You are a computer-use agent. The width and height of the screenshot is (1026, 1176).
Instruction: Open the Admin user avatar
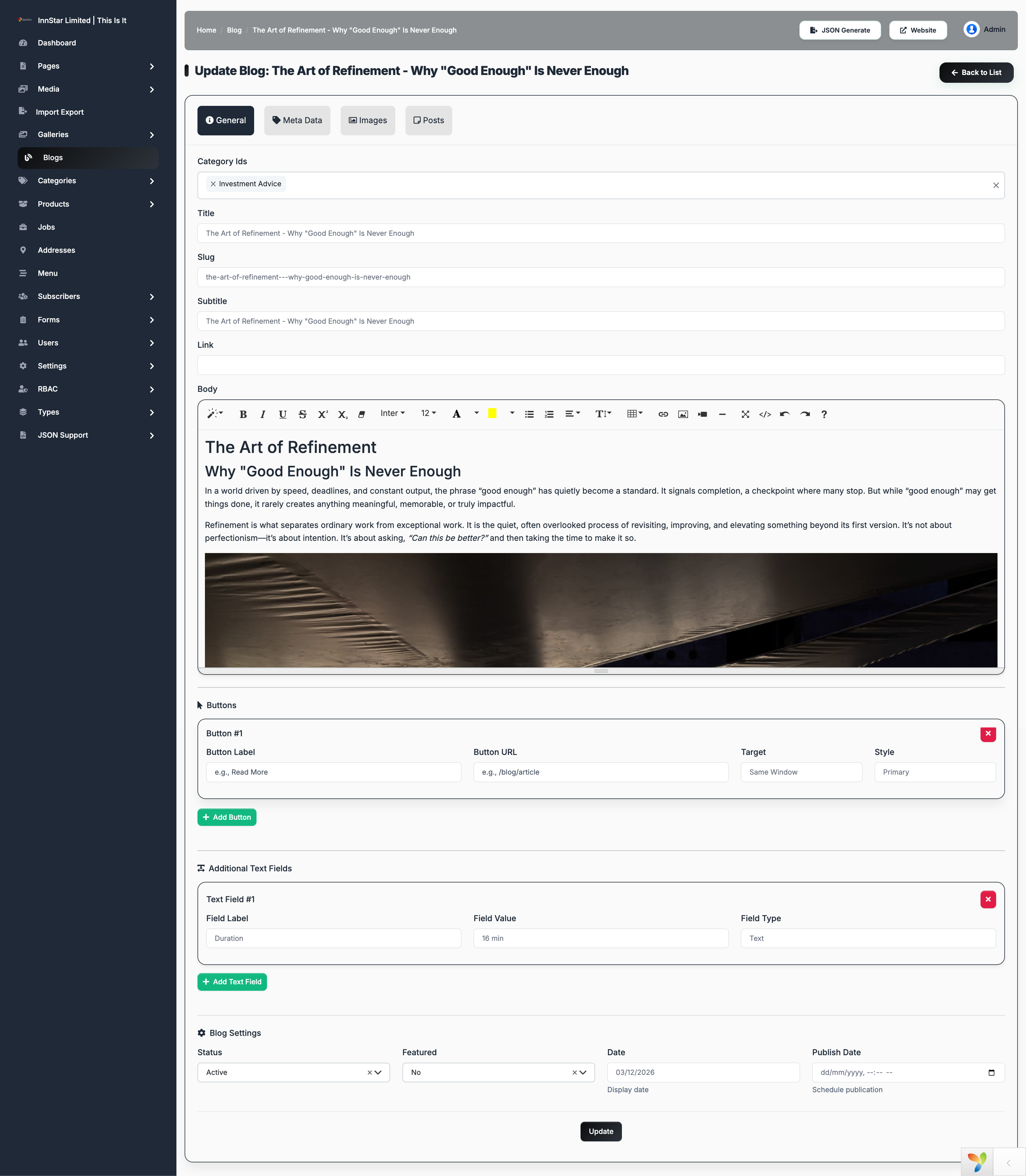pos(972,29)
